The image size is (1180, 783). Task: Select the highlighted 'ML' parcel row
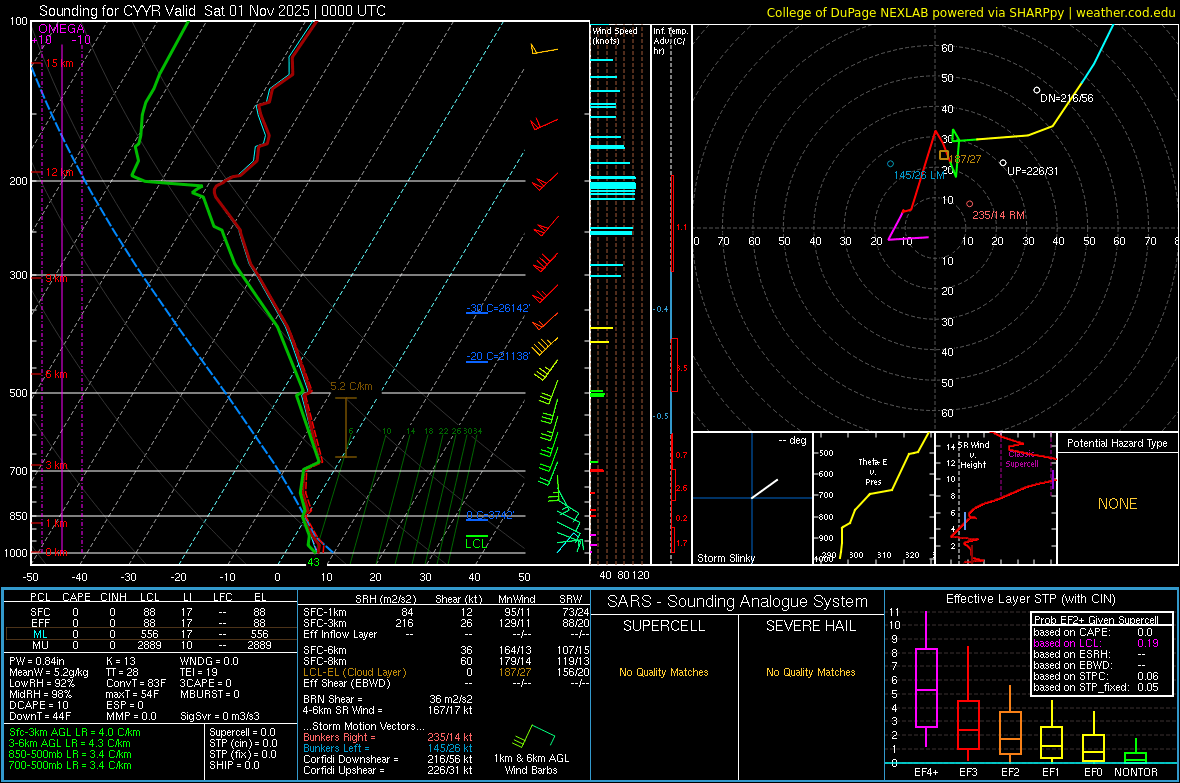pyautogui.click(x=149, y=634)
